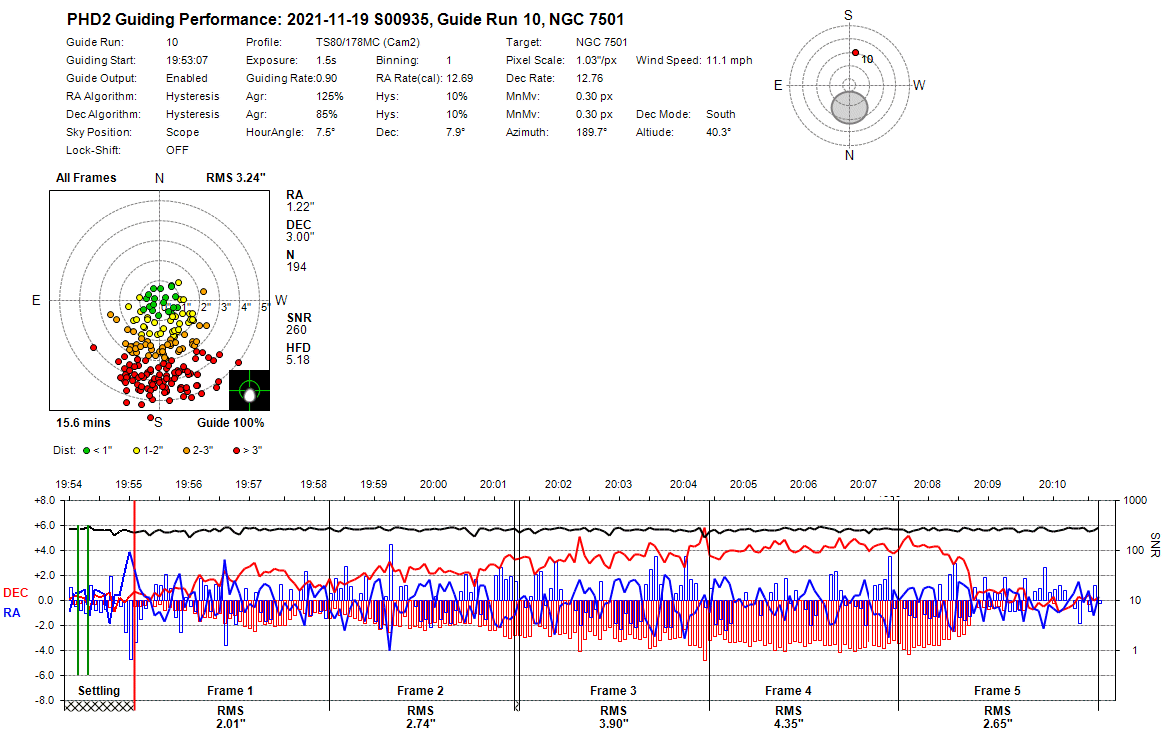This screenshot has height=736, width=1174.
Task: Click the yellow 1-2" distance legend dot
Action: pyautogui.click(x=136, y=451)
